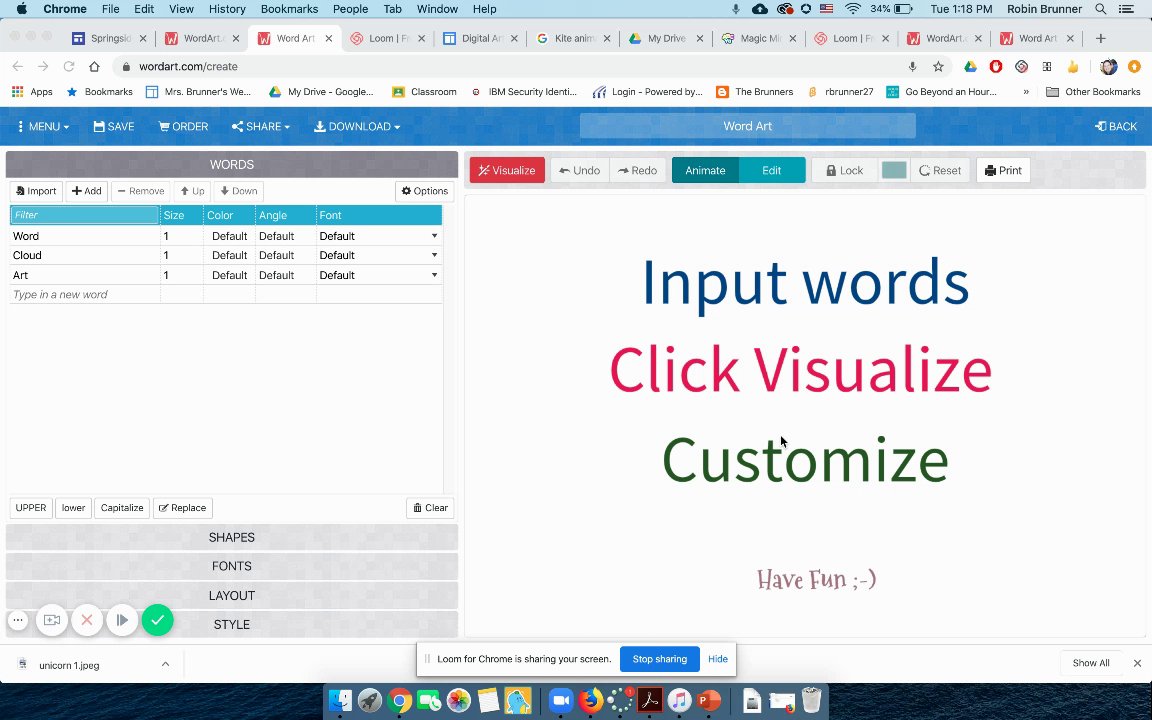The image size is (1152, 720).
Task: Open Finder from the Dock
Action: click(340, 700)
